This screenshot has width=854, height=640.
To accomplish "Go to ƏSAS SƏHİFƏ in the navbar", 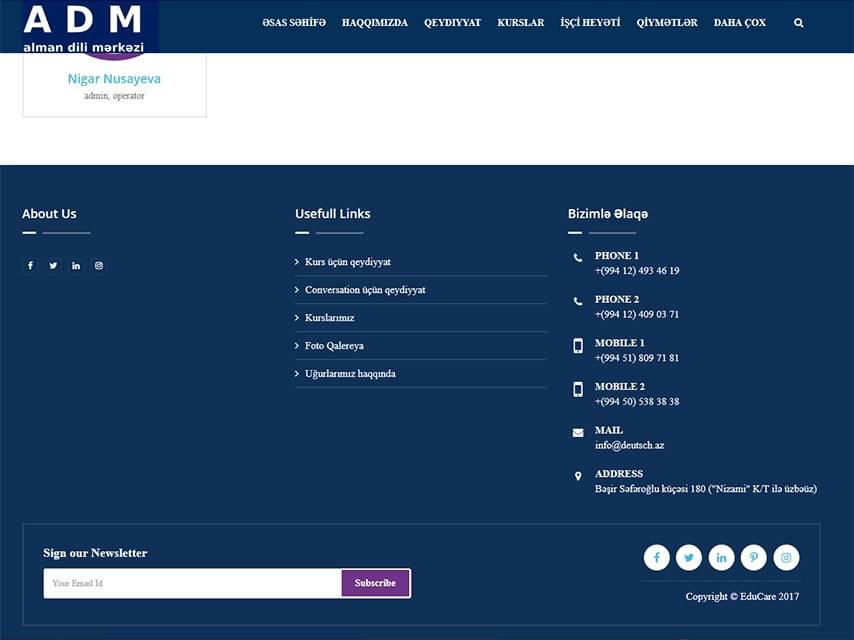I will 294,23.
